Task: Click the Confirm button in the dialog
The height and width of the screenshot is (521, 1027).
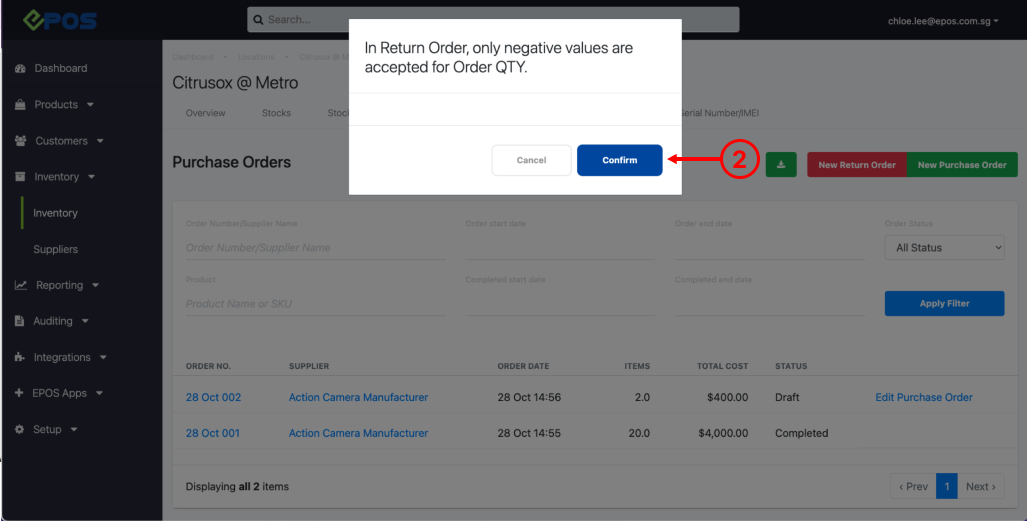Action: 619,160
